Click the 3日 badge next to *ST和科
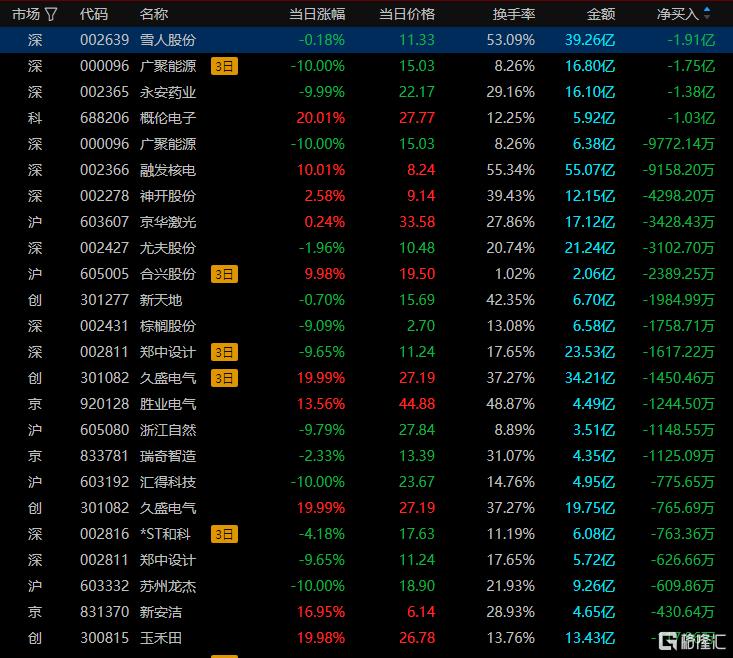Viewport: 733px width, 658px height. point(224,534)
